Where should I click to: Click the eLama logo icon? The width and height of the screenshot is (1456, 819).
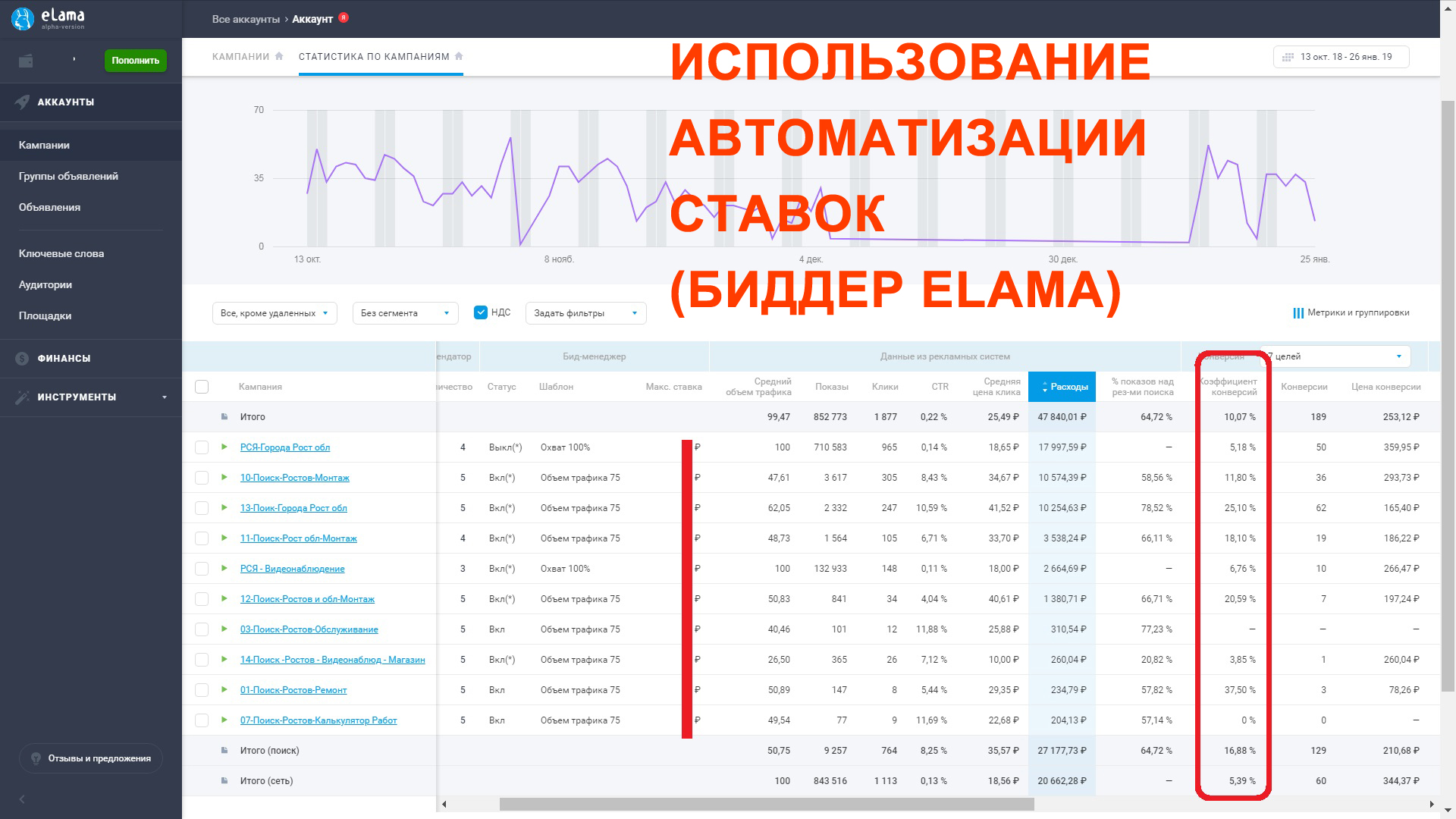coord(23,18)
